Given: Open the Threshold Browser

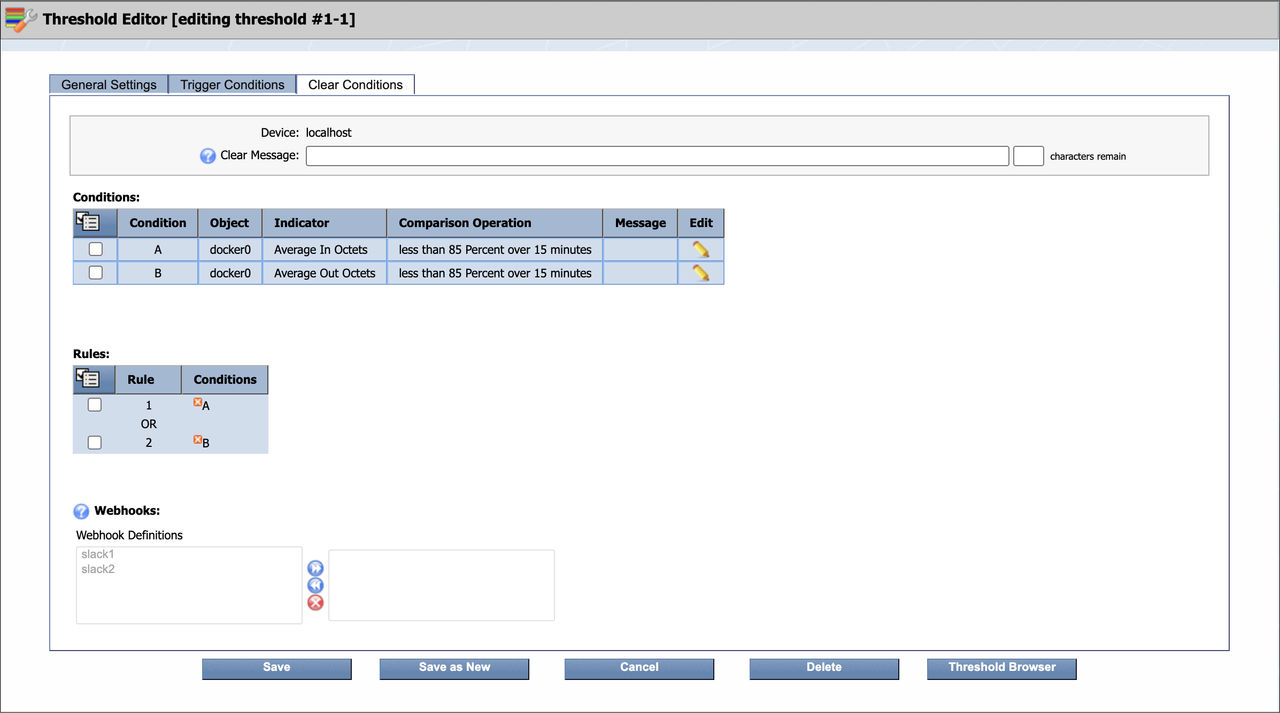Looking at the screenshot, I should 1001,668.
